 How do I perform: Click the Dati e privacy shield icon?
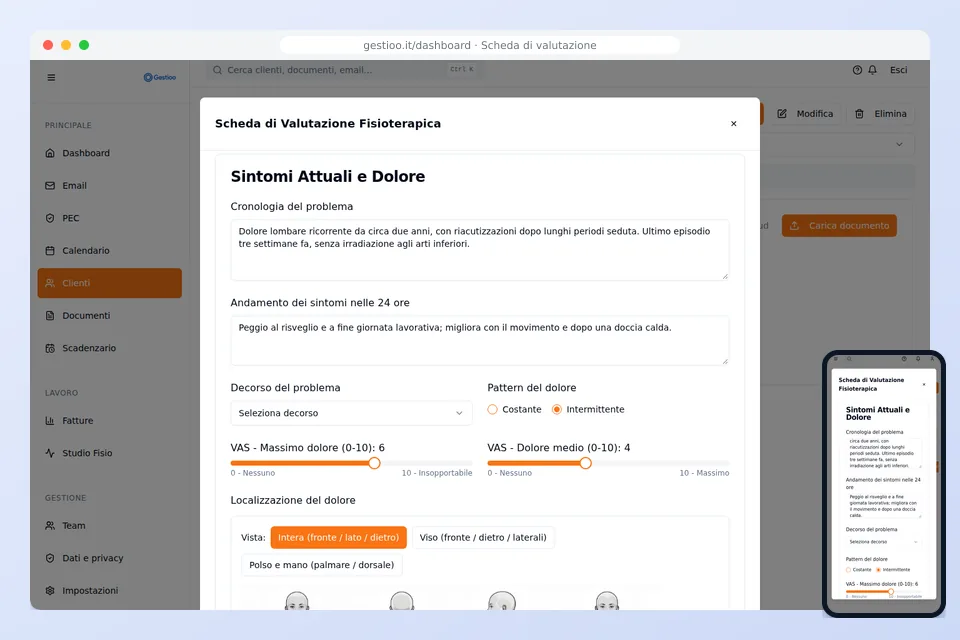(50, 558)
